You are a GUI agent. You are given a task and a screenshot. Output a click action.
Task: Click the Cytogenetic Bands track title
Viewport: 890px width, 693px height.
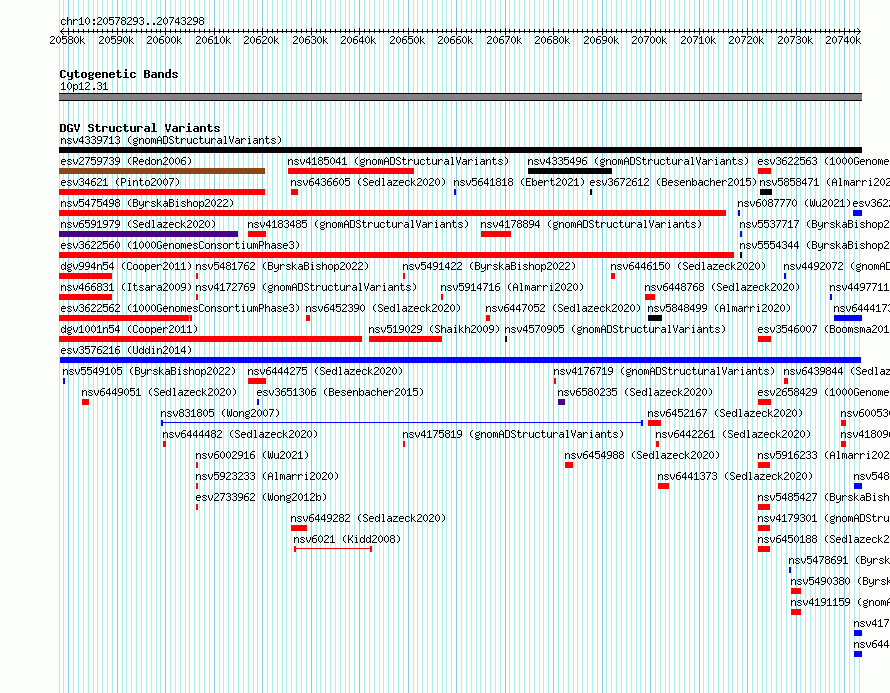coord(119,74)
